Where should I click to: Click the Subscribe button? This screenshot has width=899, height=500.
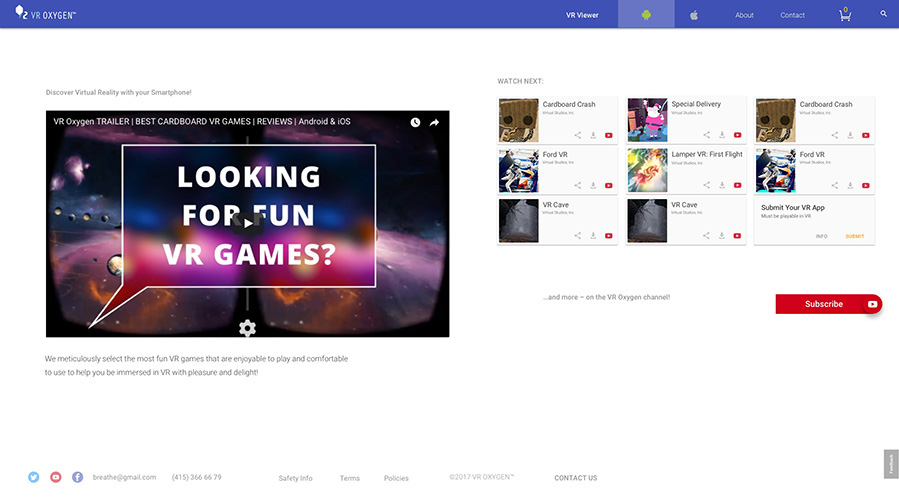point(828,304)
